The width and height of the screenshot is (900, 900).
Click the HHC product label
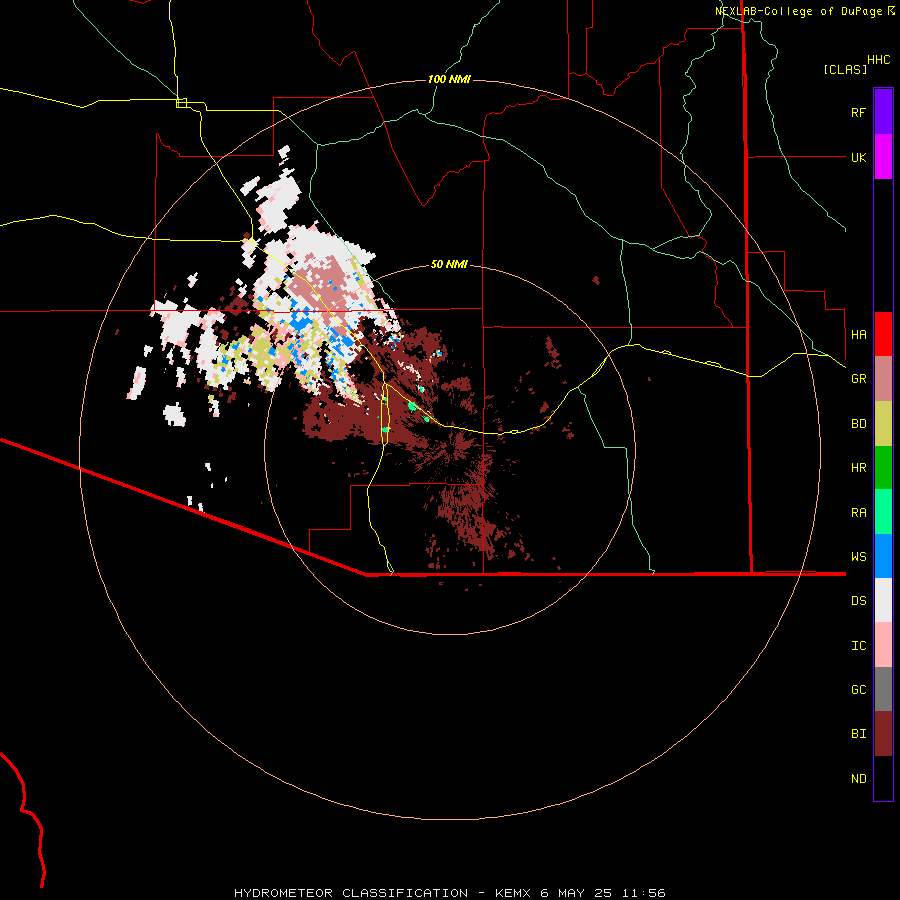click(x=878, y=60)
